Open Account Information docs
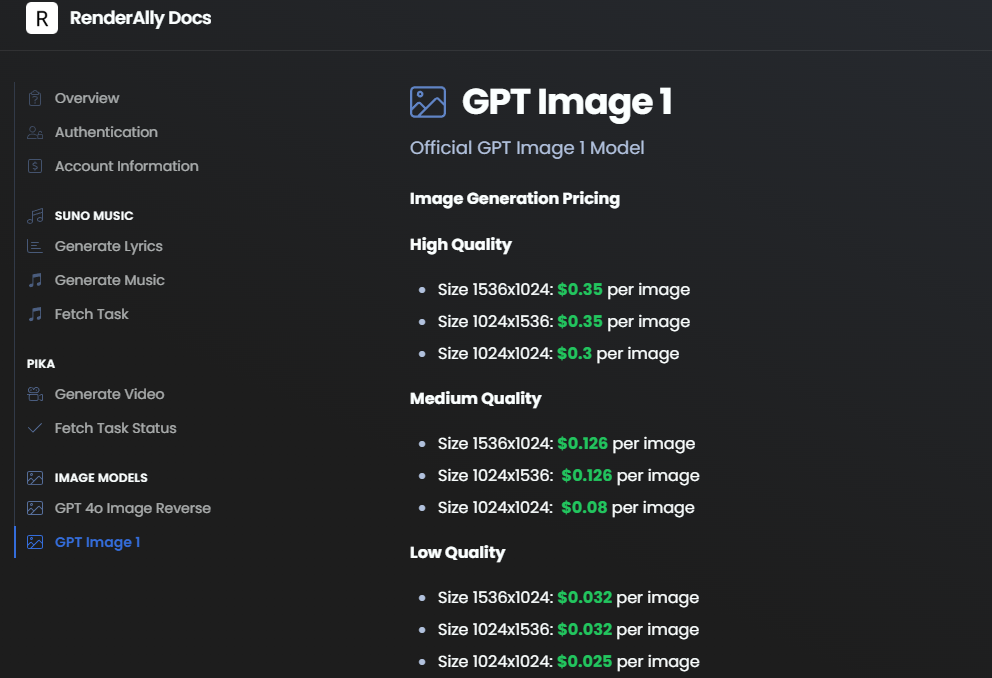Image resolution: width=992 pixels, height=678 pixels. 127,166
